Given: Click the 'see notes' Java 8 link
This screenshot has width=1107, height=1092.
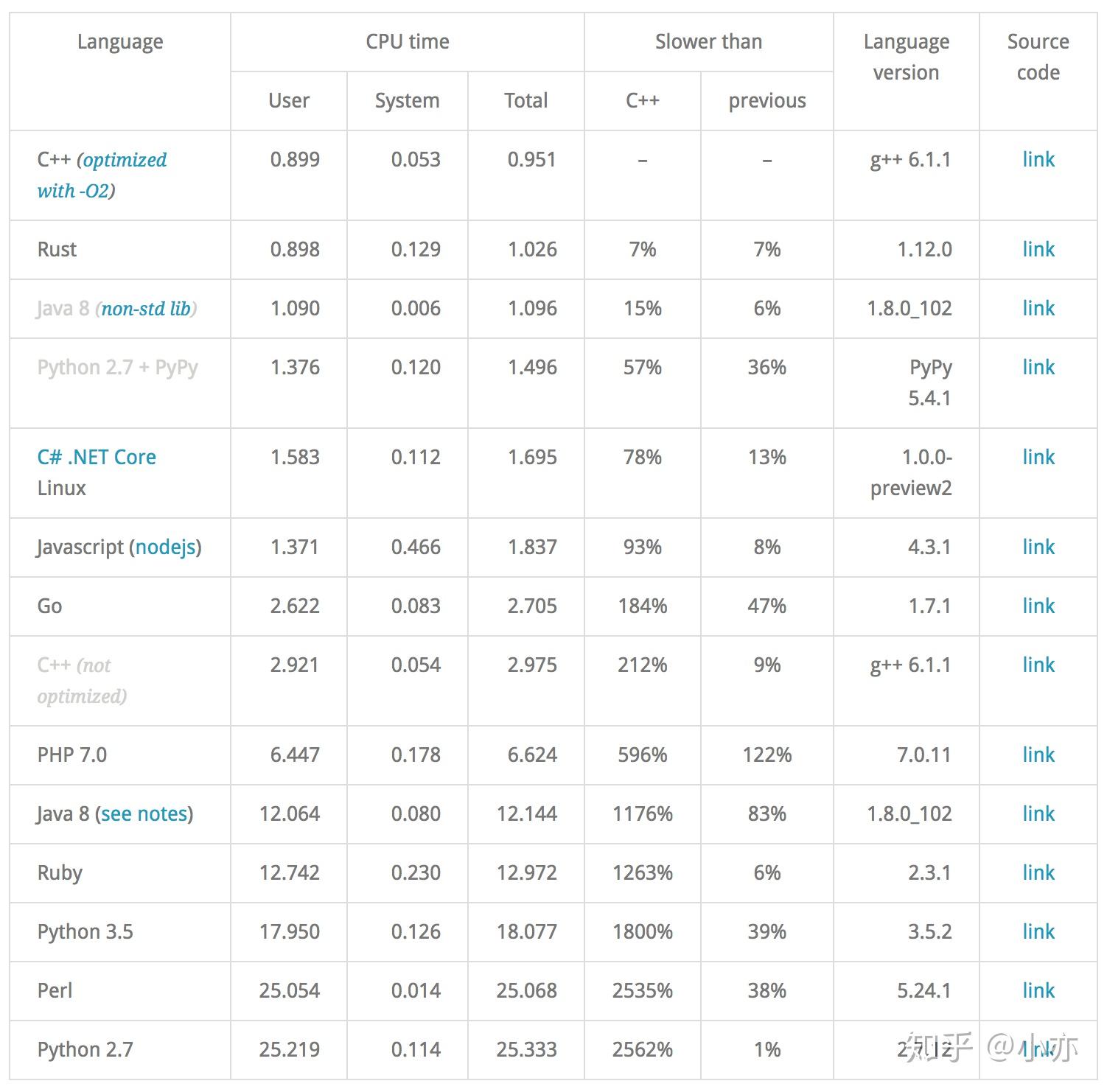Looking at the screenshot, I should (x=144, y=813).
